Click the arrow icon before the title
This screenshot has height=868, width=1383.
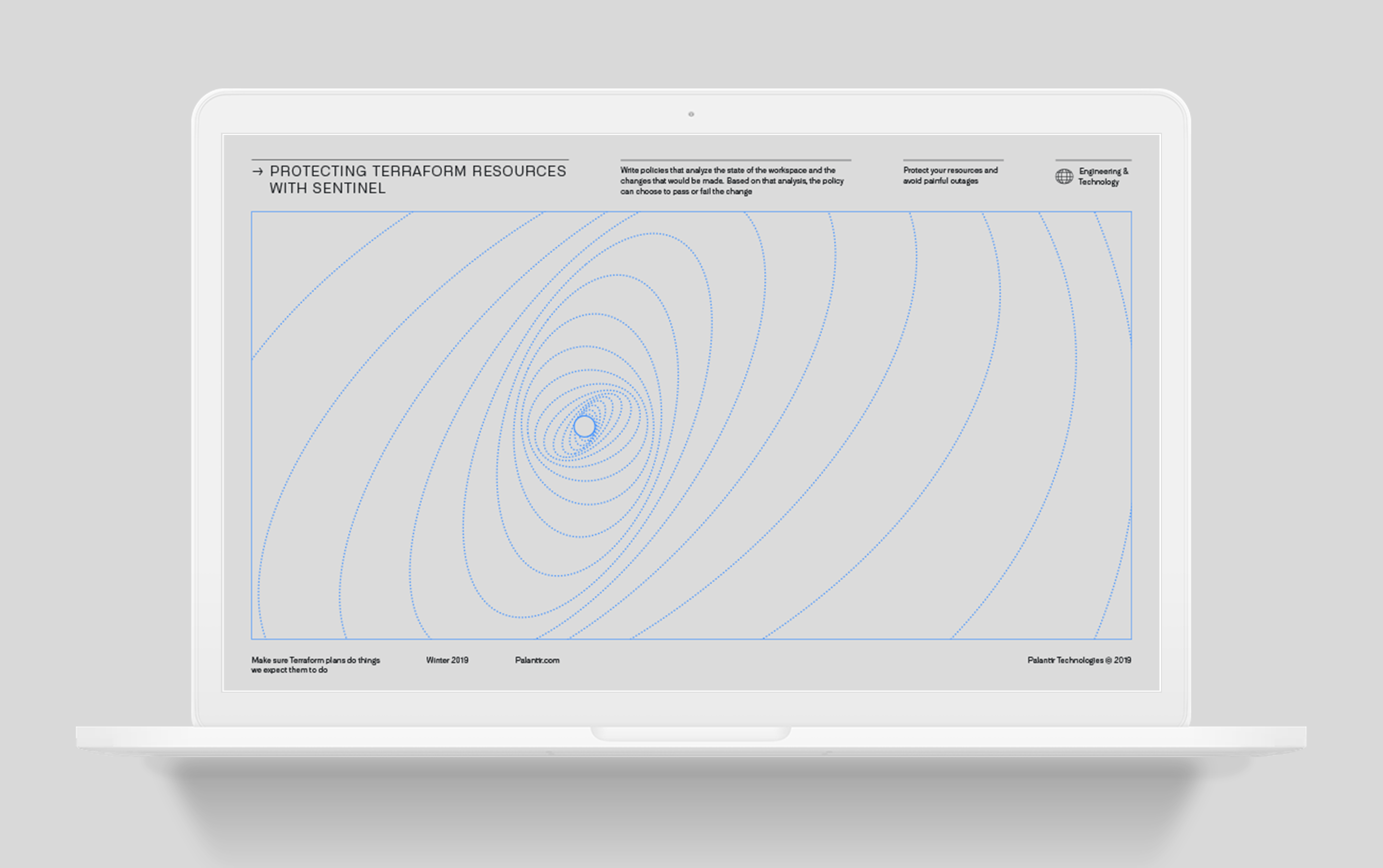point(257,171)
